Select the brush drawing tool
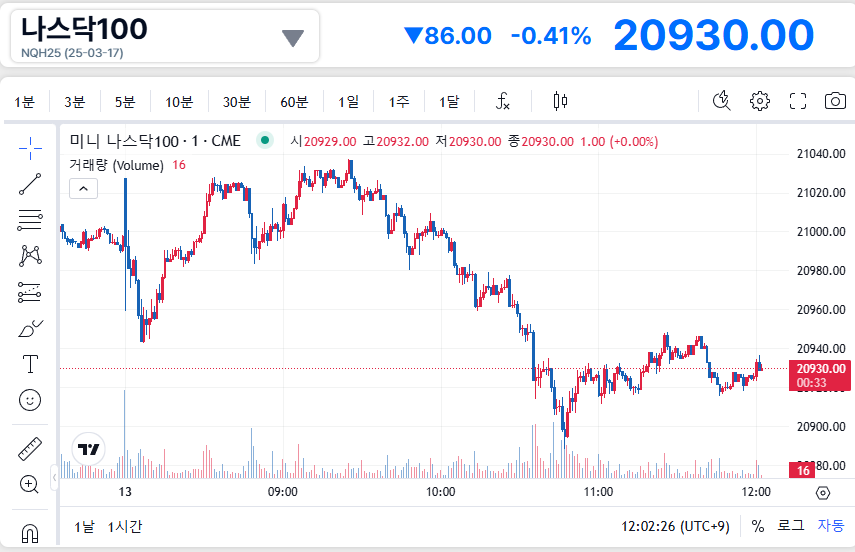 tap(30, 328)
